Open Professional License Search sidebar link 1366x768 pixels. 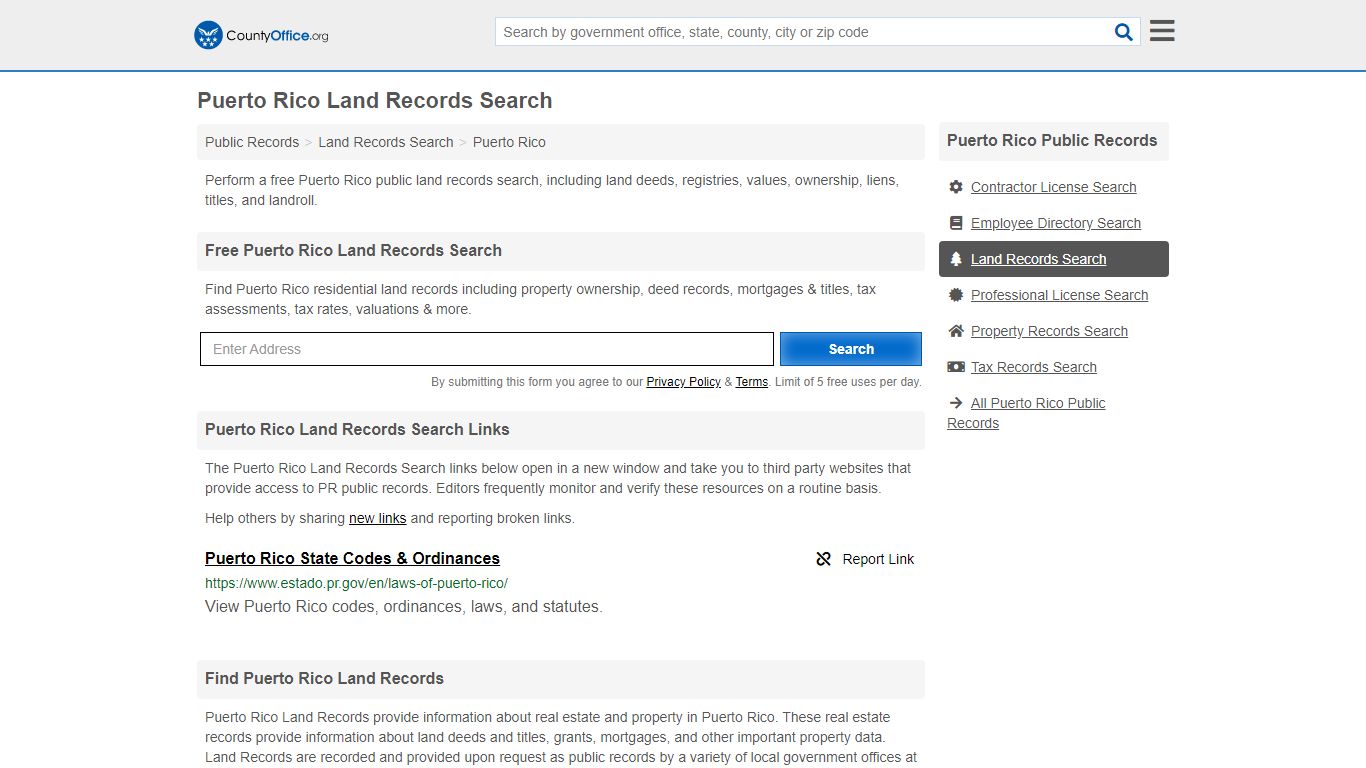pyautogui.click(x=1059, y=295)
